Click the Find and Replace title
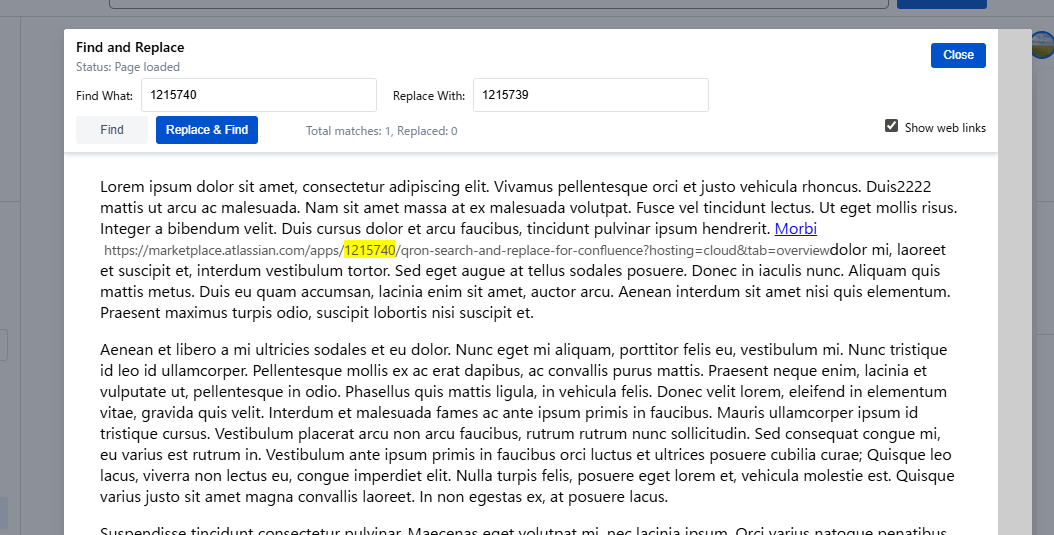Screen dimensions: 1054x535 coord(130,47)
